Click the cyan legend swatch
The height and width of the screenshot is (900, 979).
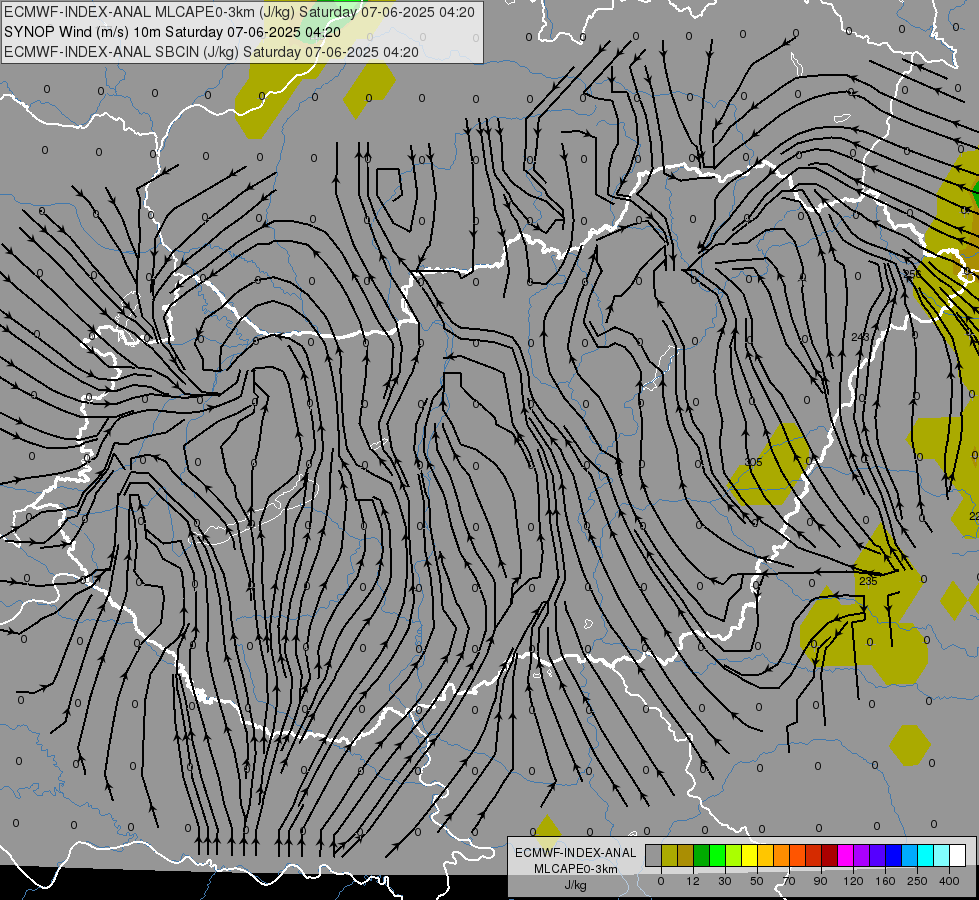pyautogui.click(x=925, y=856)
